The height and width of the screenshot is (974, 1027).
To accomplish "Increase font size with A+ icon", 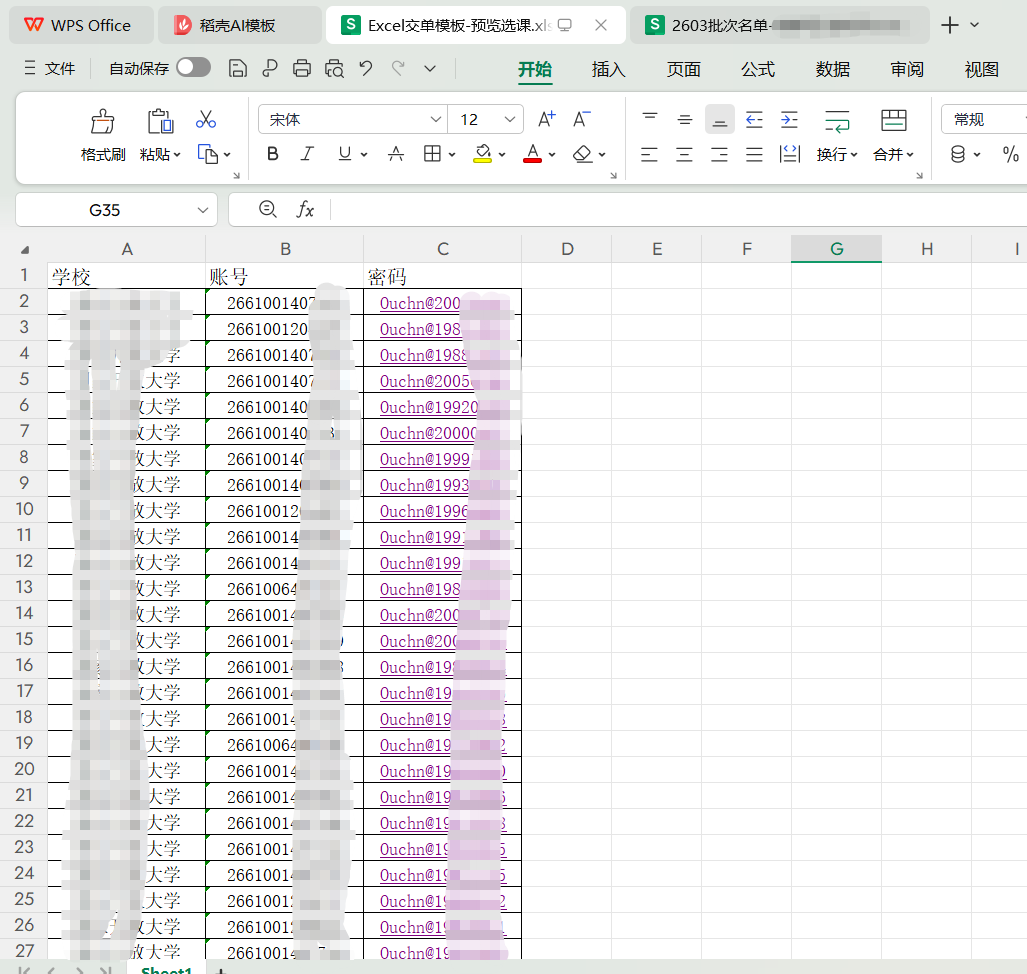I will tap(546, 119).
